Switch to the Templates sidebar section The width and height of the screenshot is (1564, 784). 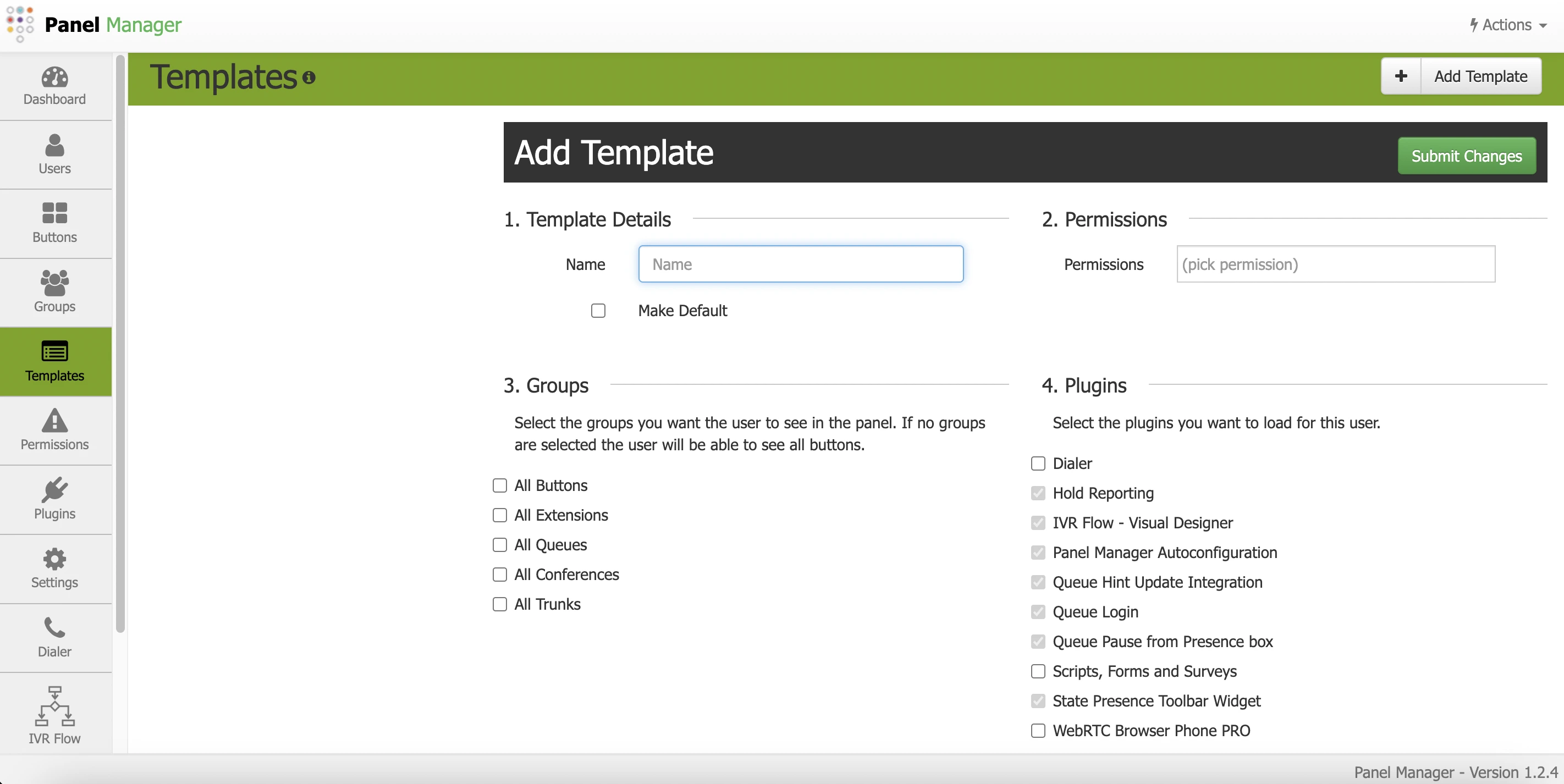[x=54, y=361]
